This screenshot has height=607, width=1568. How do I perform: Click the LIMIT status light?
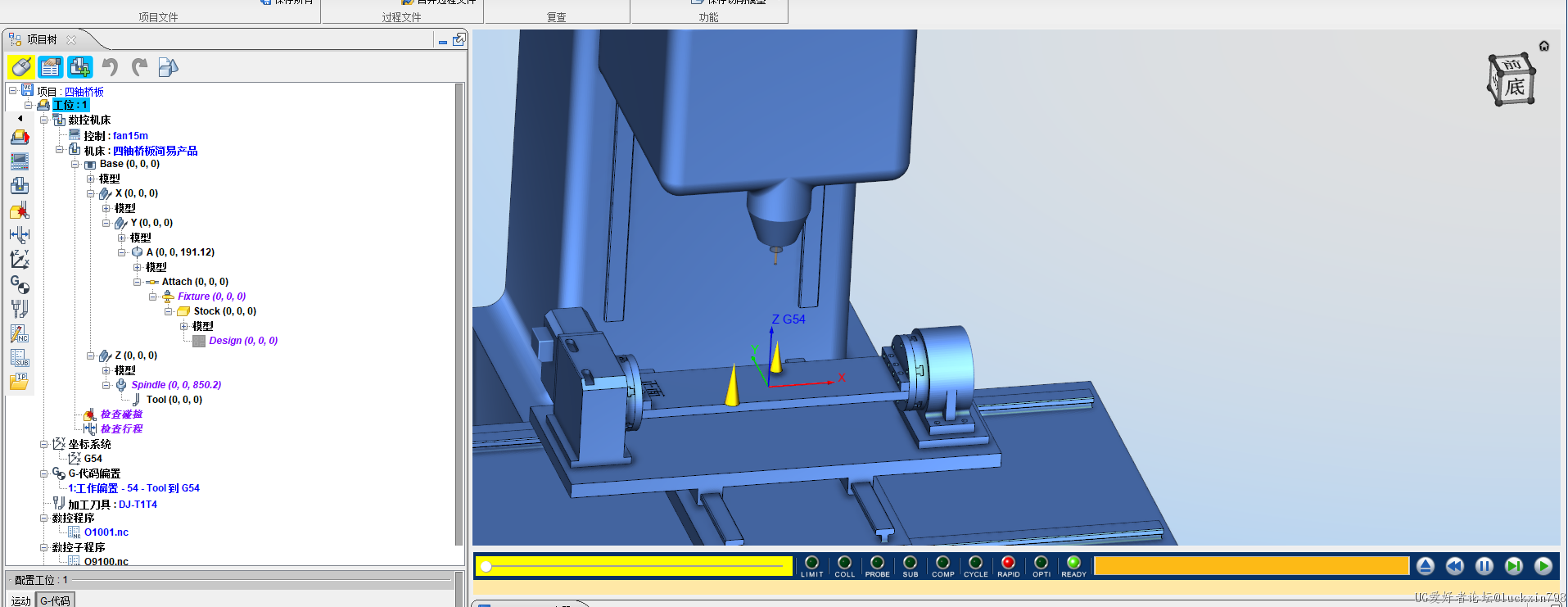(812, 563)
